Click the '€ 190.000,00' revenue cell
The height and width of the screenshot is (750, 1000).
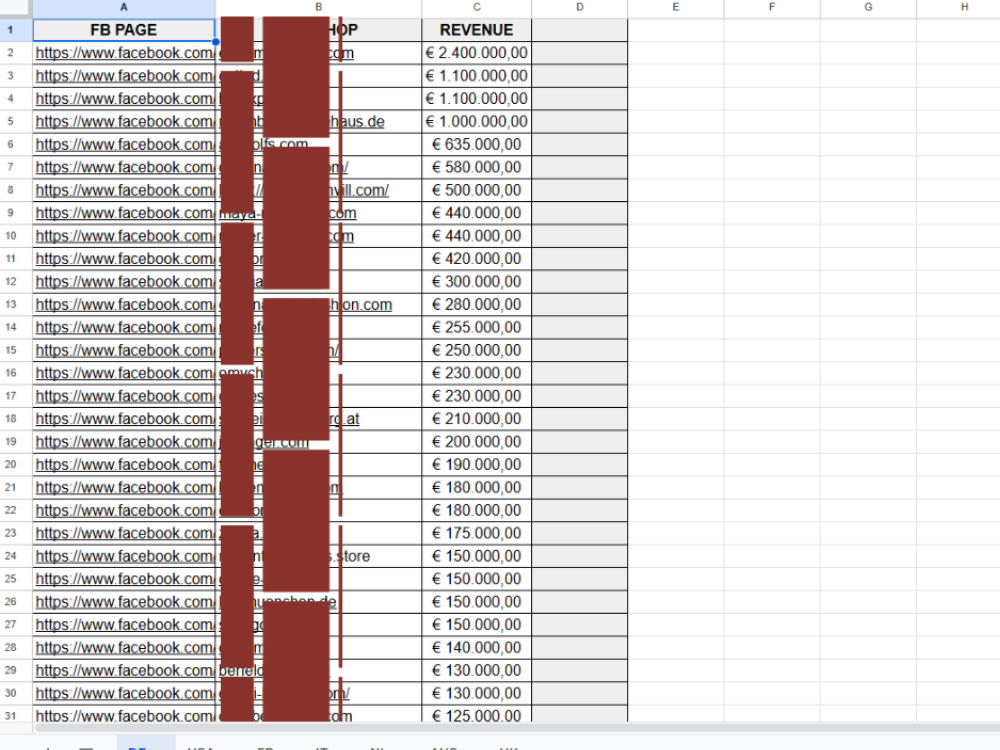pos(476,464)
